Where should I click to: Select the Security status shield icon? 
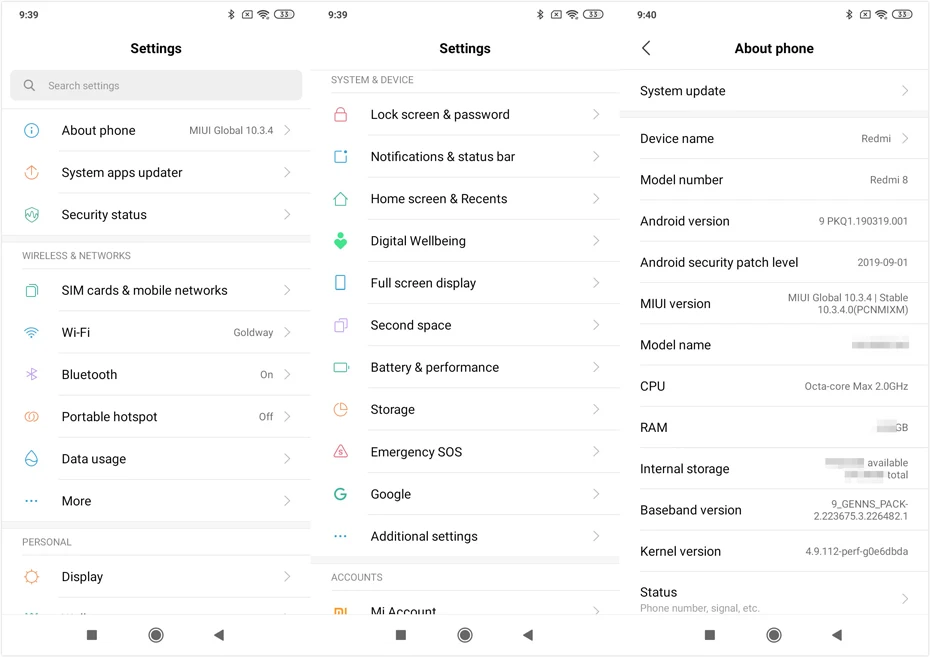point(31,215)
